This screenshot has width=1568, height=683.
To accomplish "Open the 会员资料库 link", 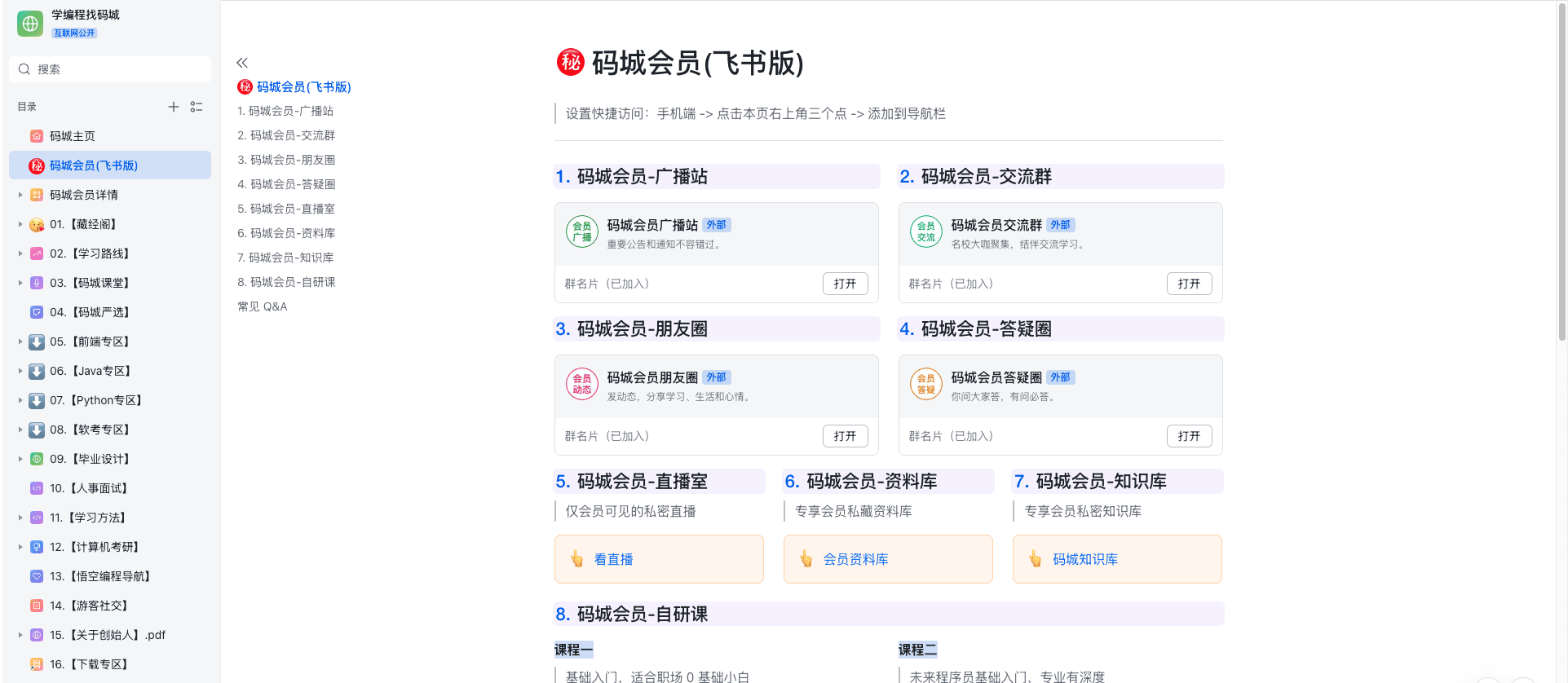I will click(856, 559).
